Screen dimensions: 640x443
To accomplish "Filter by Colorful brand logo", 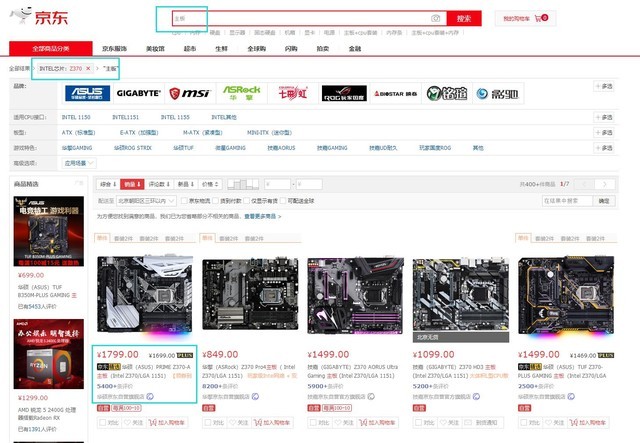I will coord(293,93).
